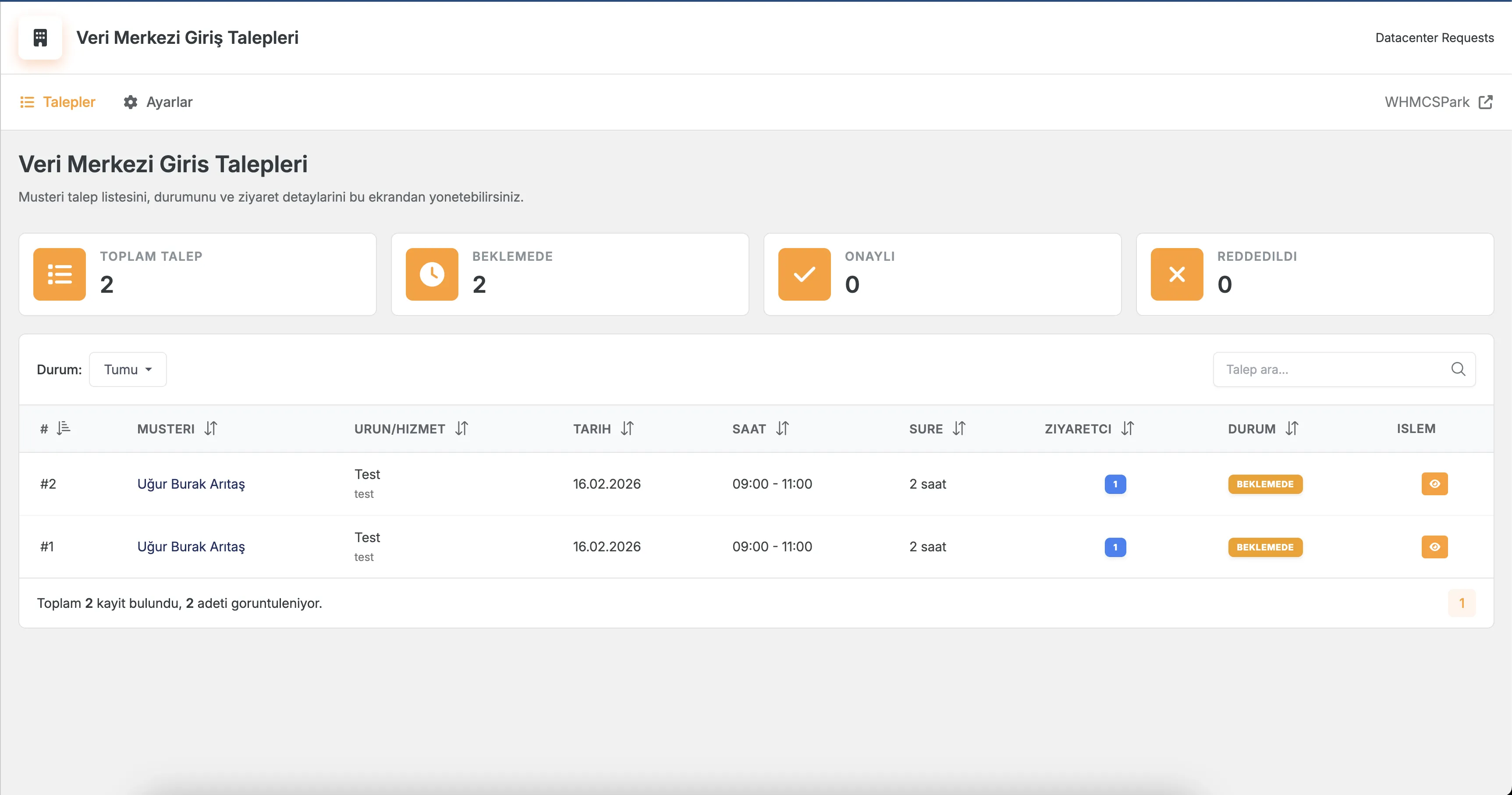Click the BEKLEMEDE status badge in row #2
This screenshot has height=795, width=1512.
[1265, 484]
